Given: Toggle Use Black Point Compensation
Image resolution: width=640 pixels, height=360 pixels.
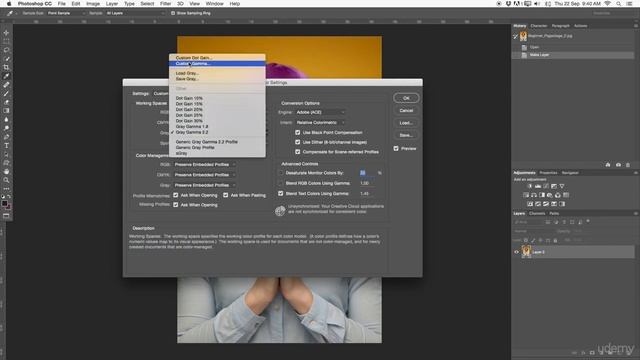Looking at the screenshot, I should coord(298,132).
